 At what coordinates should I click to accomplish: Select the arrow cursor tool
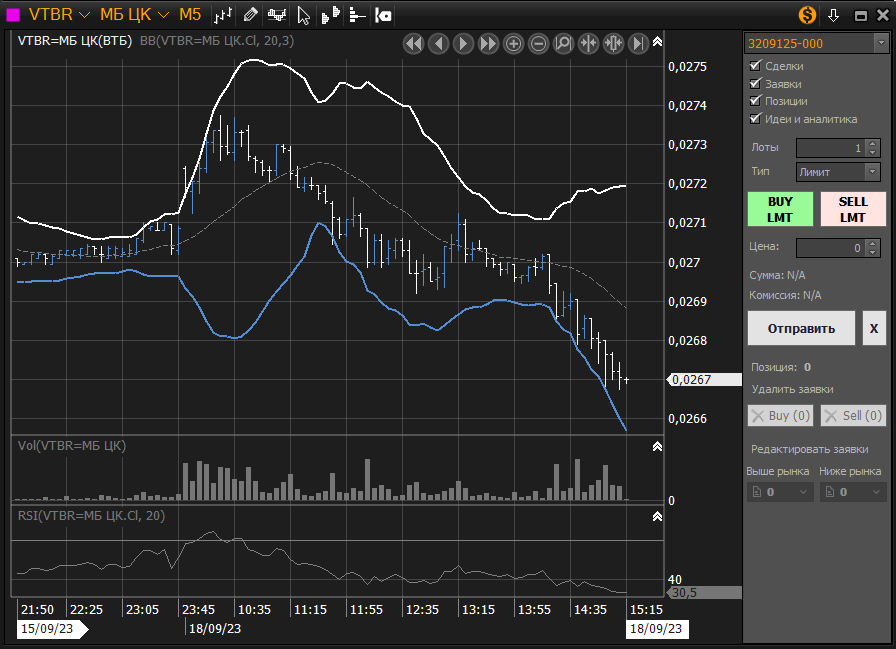[x=304, y=15]
